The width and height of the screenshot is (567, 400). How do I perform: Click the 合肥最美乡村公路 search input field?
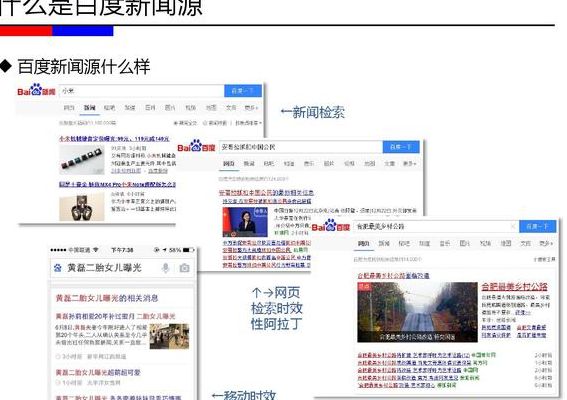click(x=436, y=226)
